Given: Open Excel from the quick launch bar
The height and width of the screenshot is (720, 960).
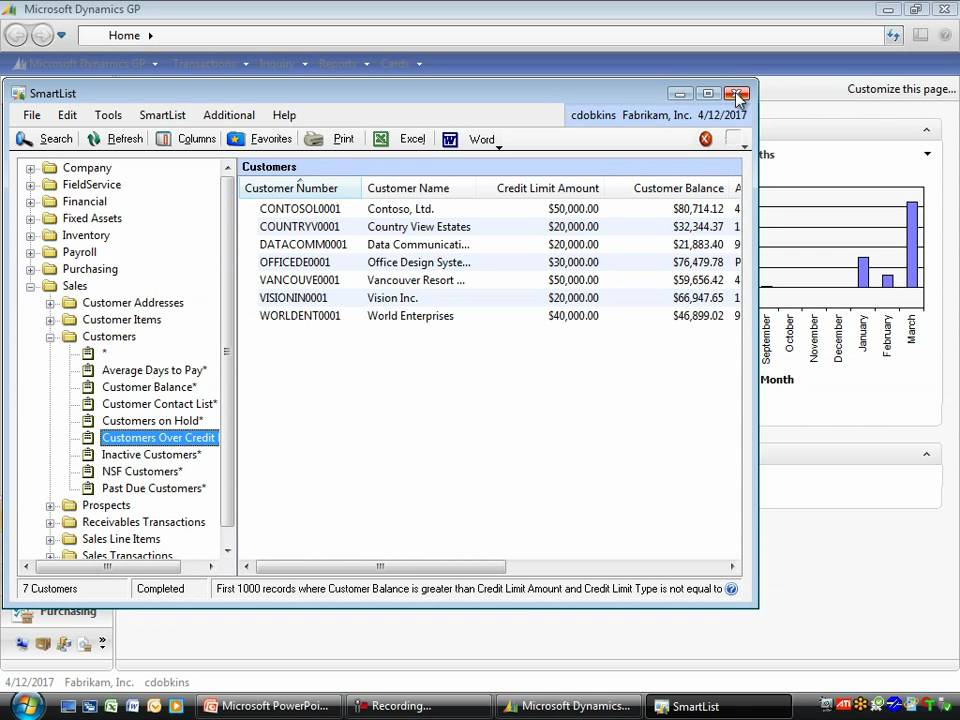Looking at the screenshot, I should pyautogui.click(x=111, y=706).
